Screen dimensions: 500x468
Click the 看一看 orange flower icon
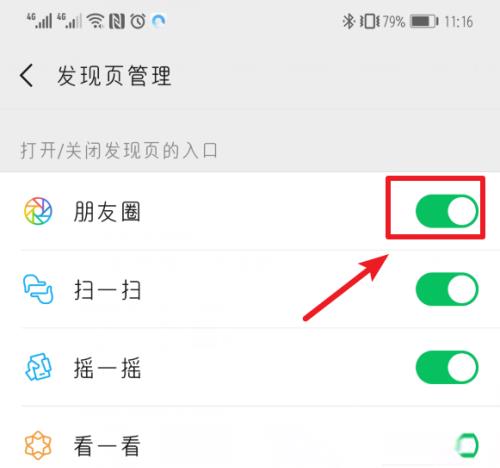(x=38, y=445)
